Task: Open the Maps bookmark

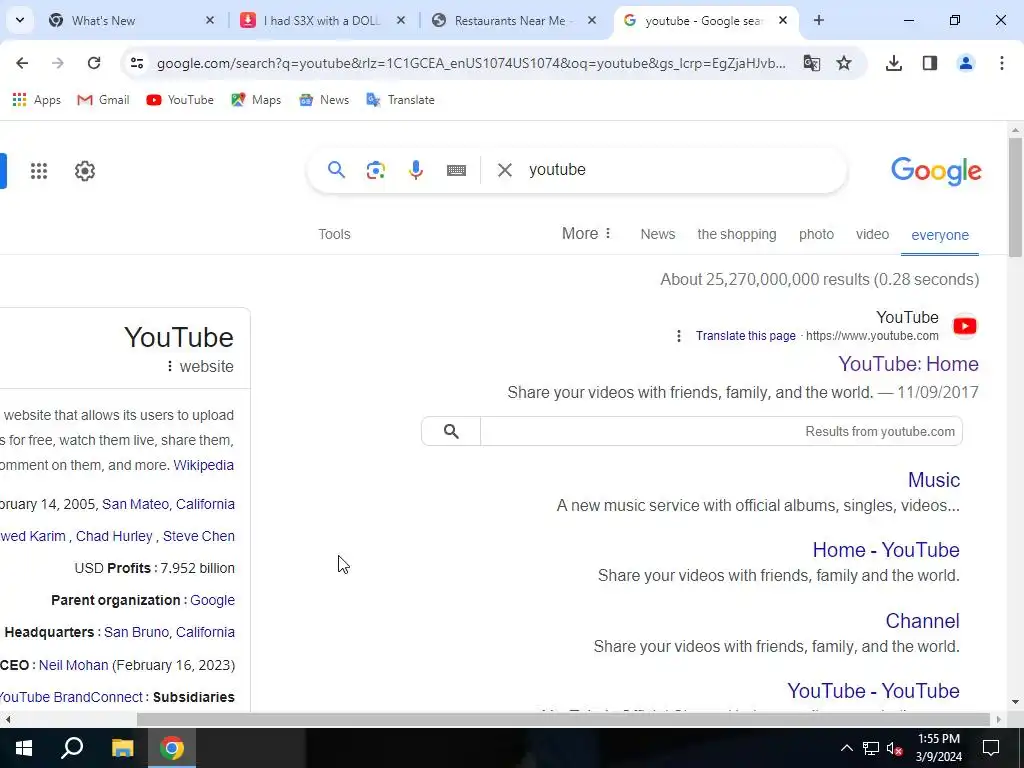Action: (x=256, y=100)
